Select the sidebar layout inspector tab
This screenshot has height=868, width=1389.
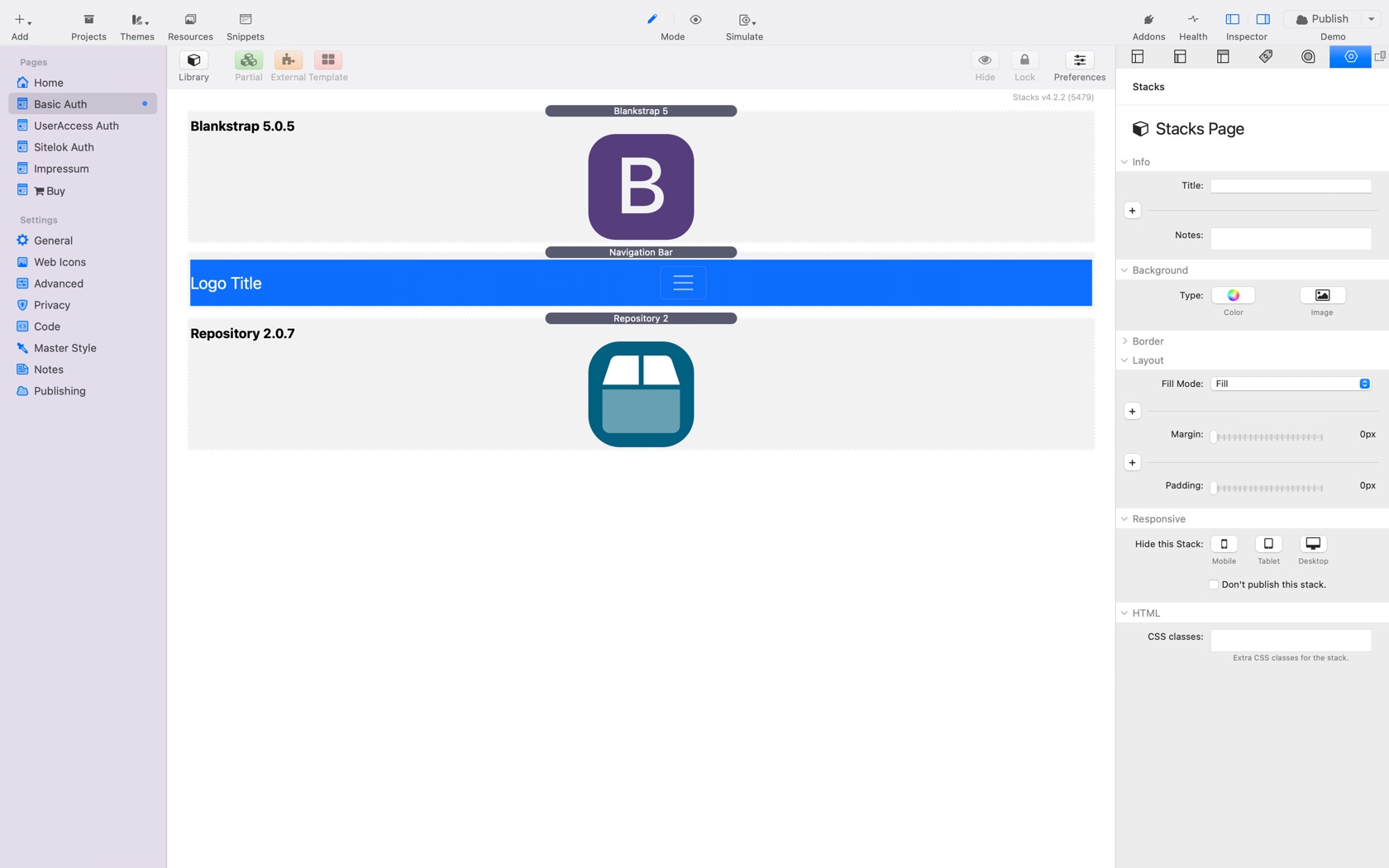pos(1180,57)
